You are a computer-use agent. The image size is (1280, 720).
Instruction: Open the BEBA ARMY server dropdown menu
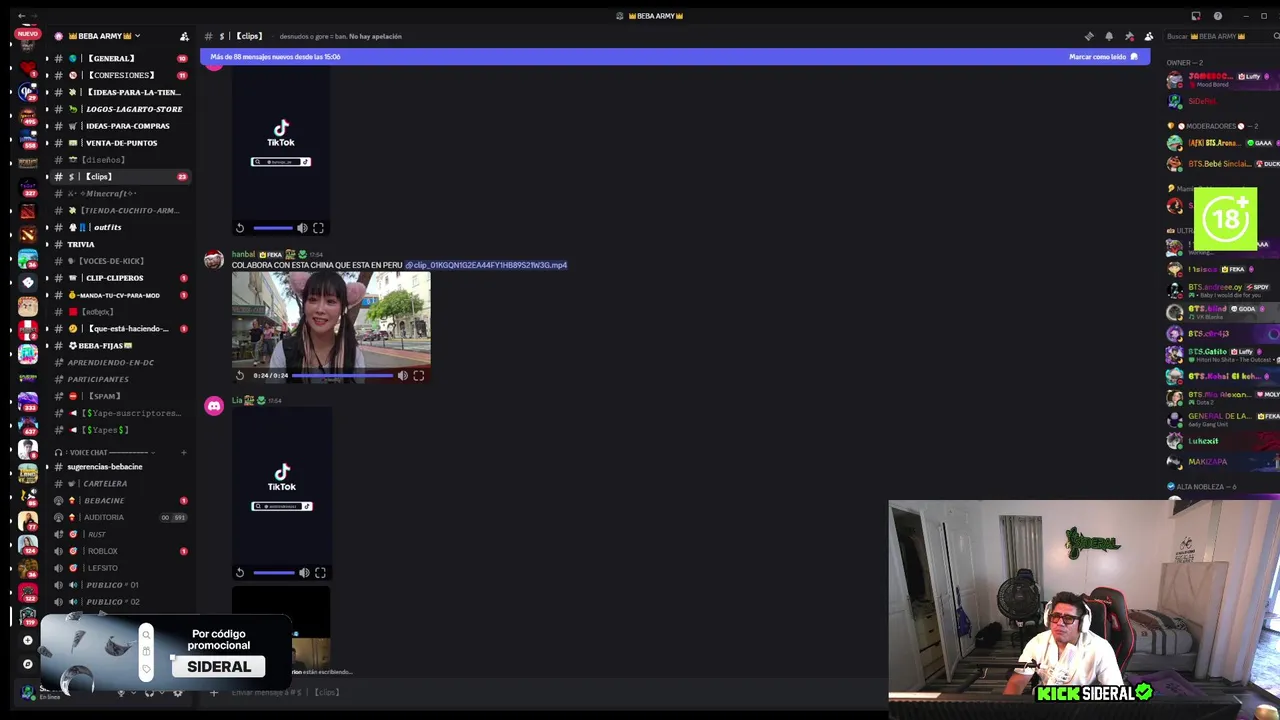coord(104,36)
